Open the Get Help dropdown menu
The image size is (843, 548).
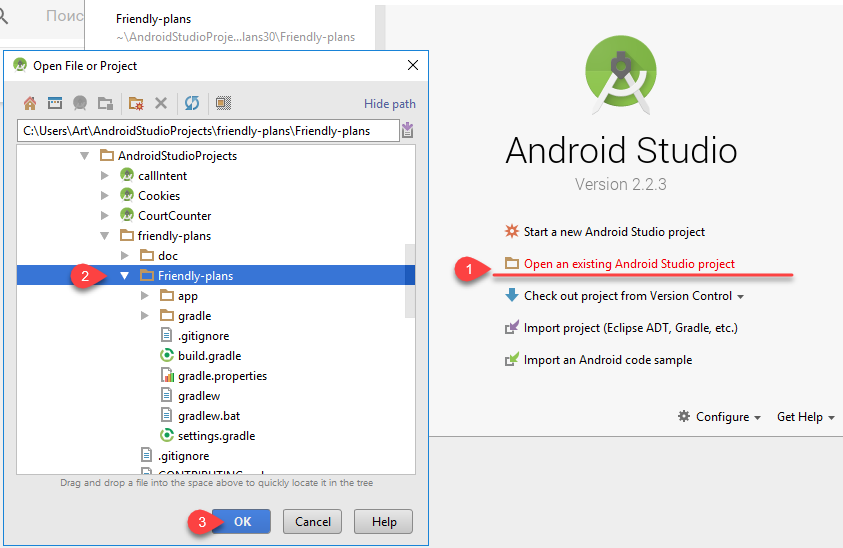(x=805, y=417)
